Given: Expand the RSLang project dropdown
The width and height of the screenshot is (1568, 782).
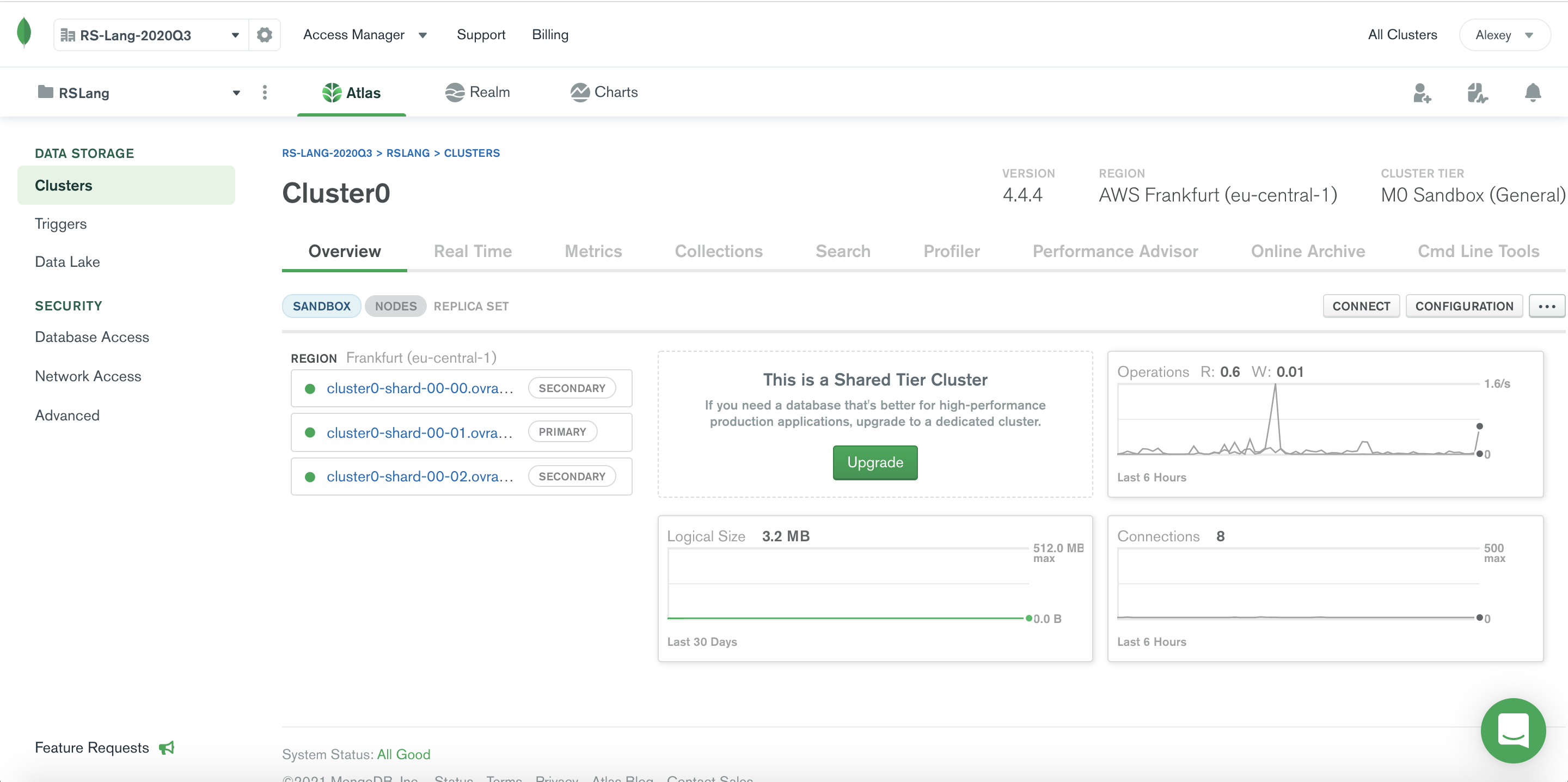Looking at the screenshot, I should pyautogui.click(x=236, y=93).
